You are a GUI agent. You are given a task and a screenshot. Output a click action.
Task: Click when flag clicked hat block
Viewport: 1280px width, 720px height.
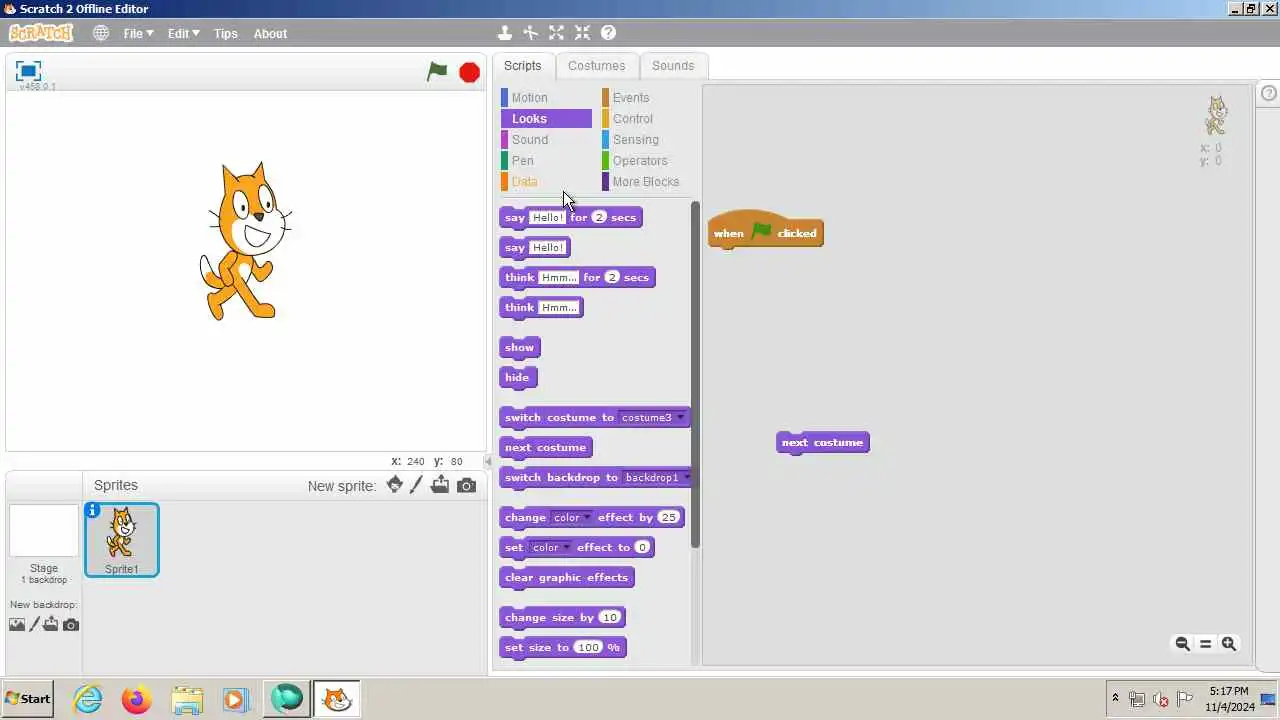point(765,231)
